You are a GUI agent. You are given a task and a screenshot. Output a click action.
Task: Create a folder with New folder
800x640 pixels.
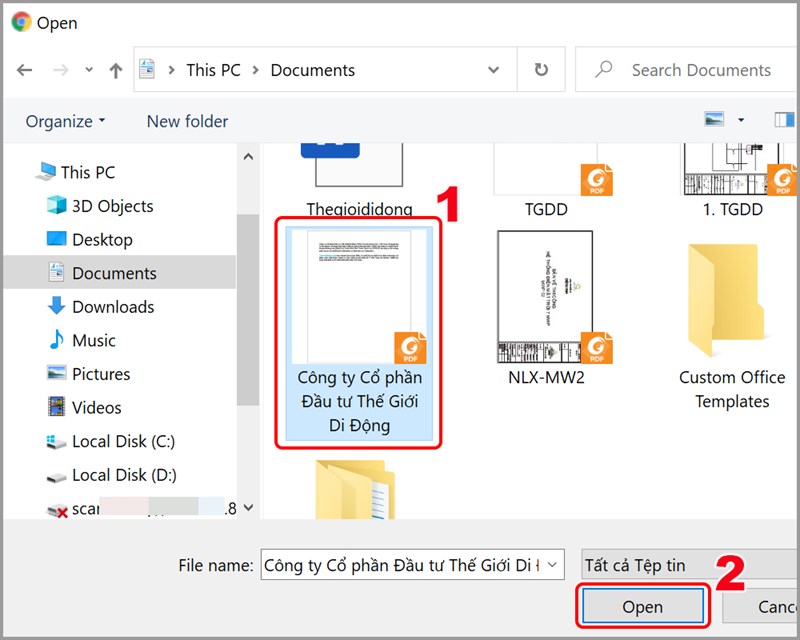point(186,120)
